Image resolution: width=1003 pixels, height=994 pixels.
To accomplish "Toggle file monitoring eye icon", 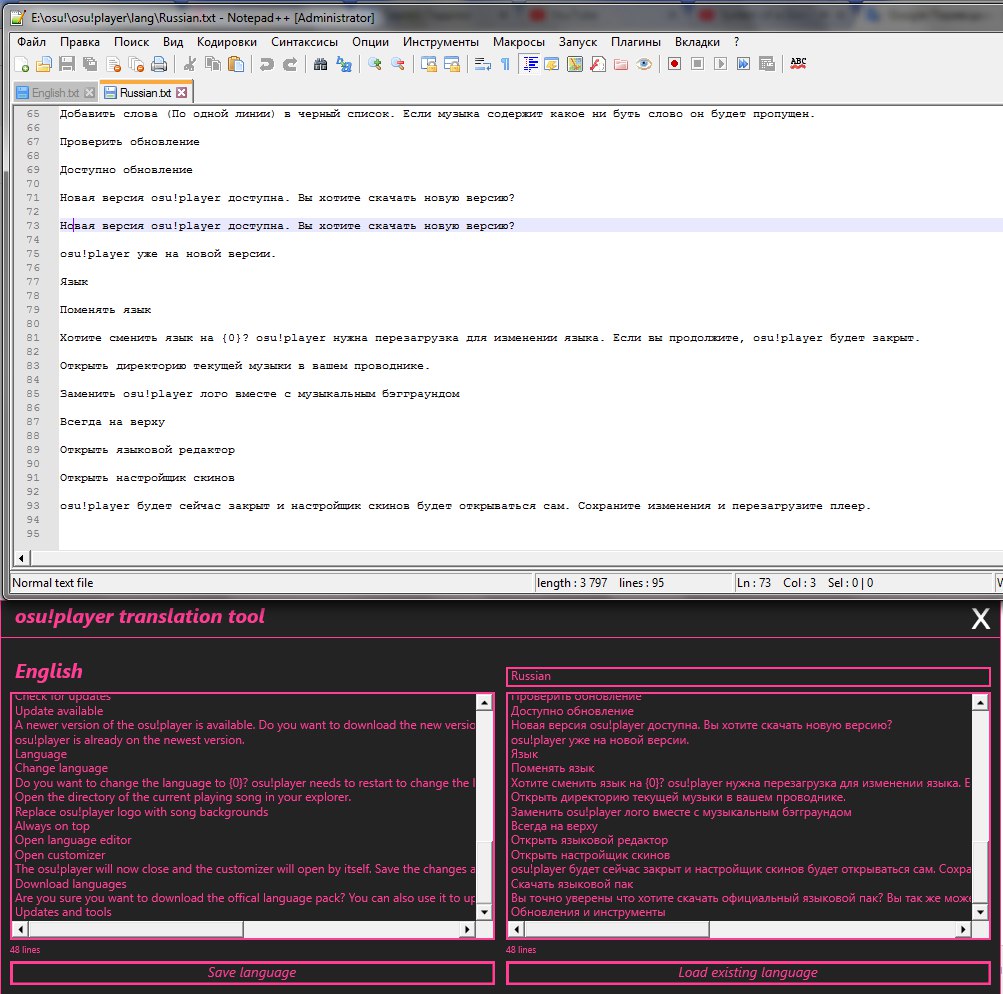I will [x=644, y=64].
